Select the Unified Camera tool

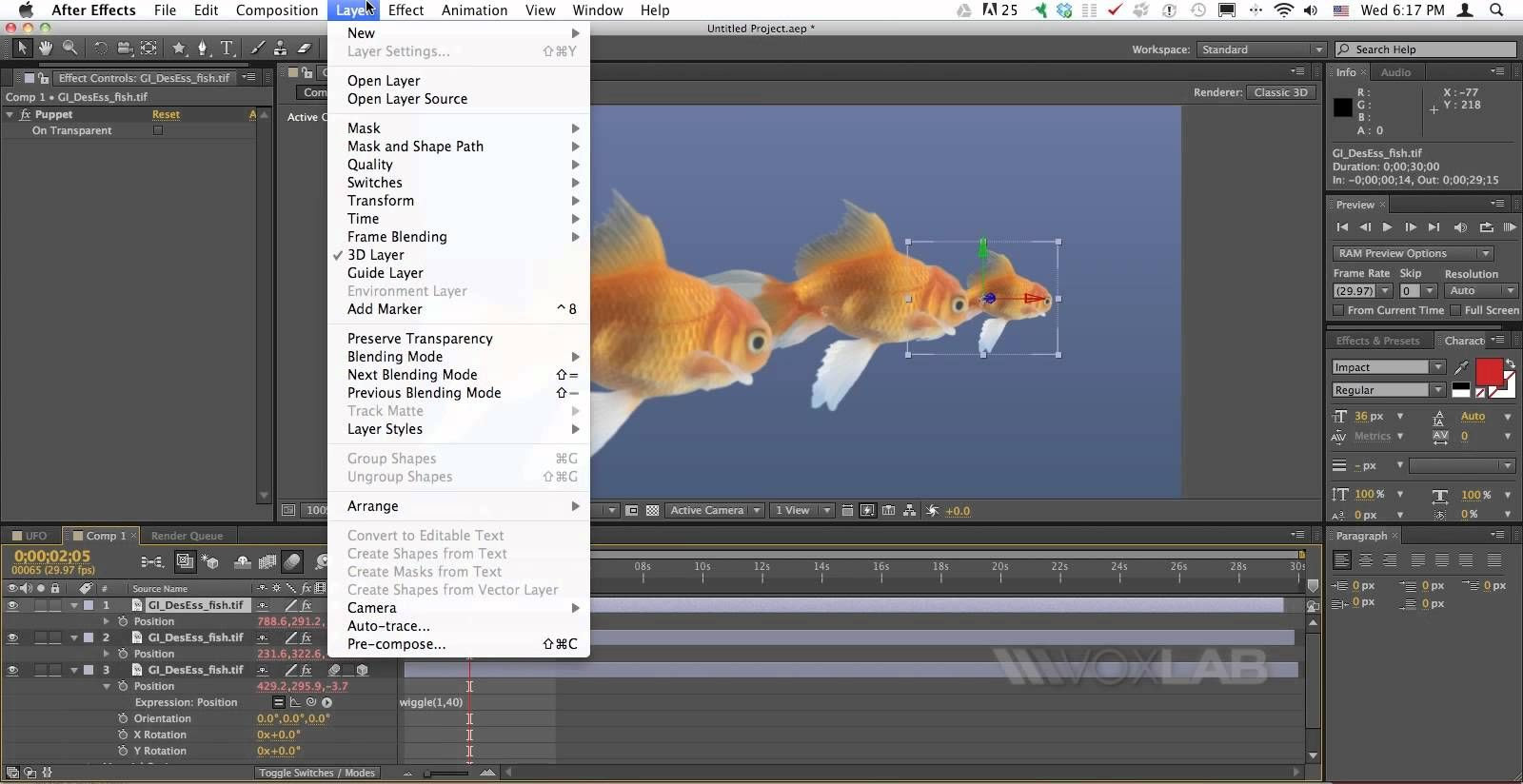pos(125,48)
